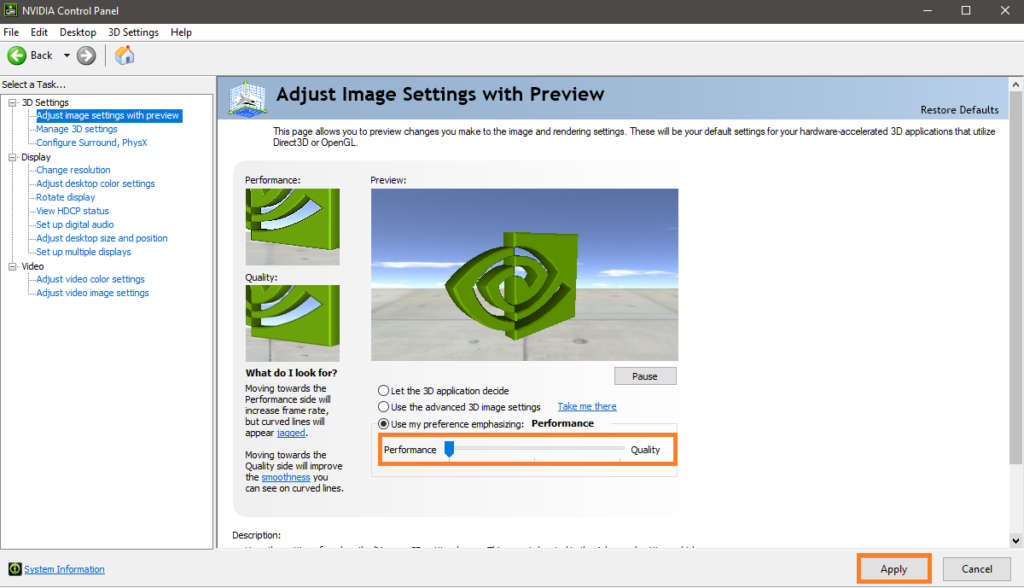This screenshot has width=1024, height=588.
Task: Select Let the 3D application decide
Action: [383, 391]
